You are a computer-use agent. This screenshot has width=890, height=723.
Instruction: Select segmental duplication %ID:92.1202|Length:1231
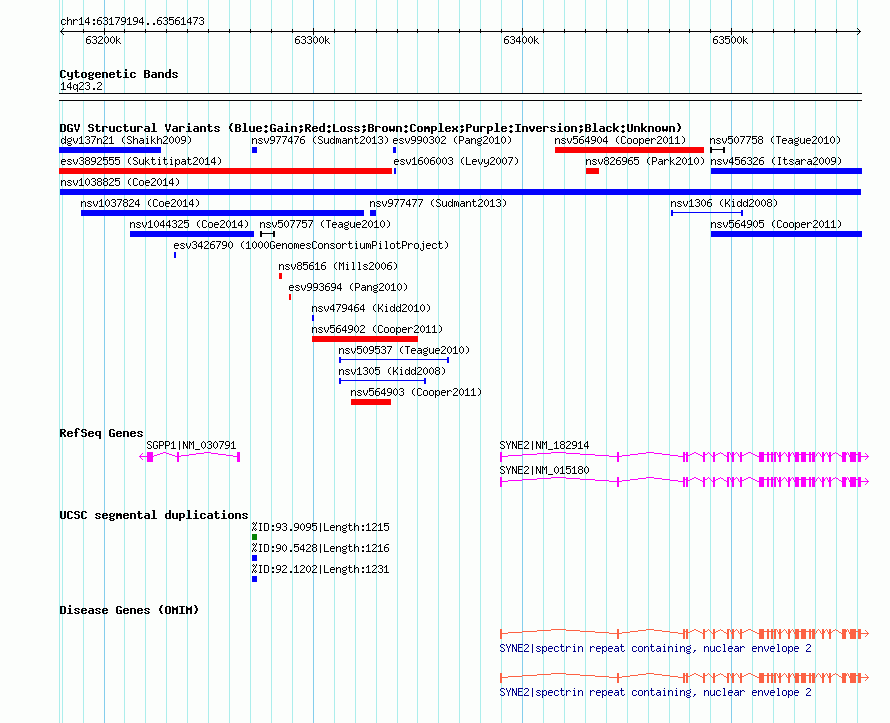(321, 569)
